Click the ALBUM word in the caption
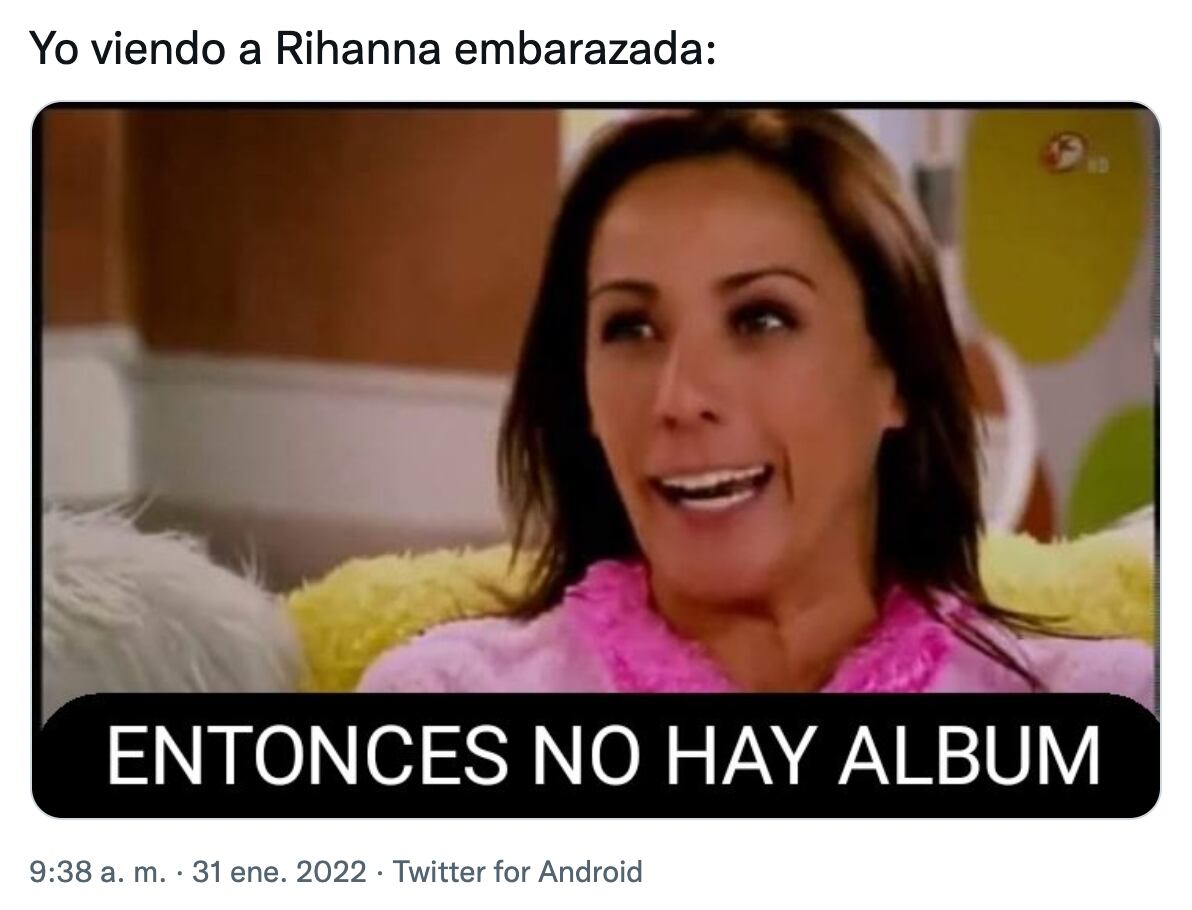 [970, 755]
